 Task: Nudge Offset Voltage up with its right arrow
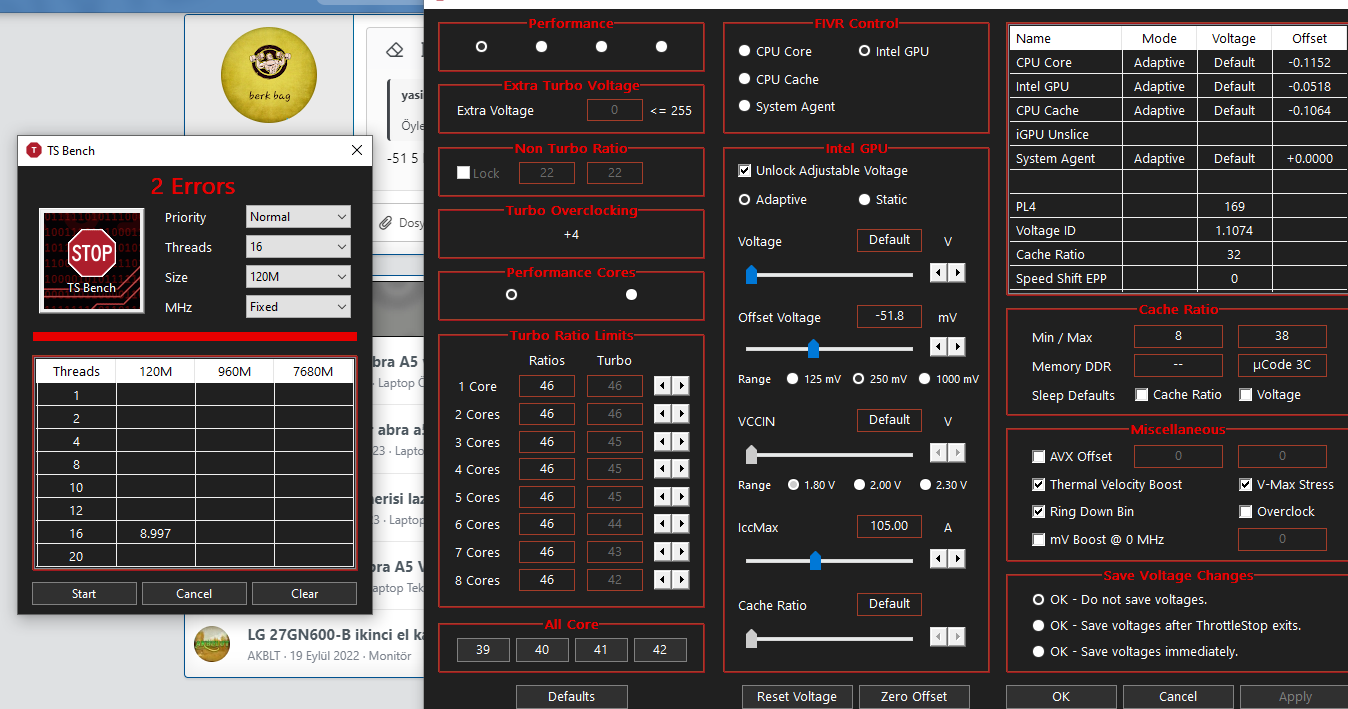click(x=957, y=347)
